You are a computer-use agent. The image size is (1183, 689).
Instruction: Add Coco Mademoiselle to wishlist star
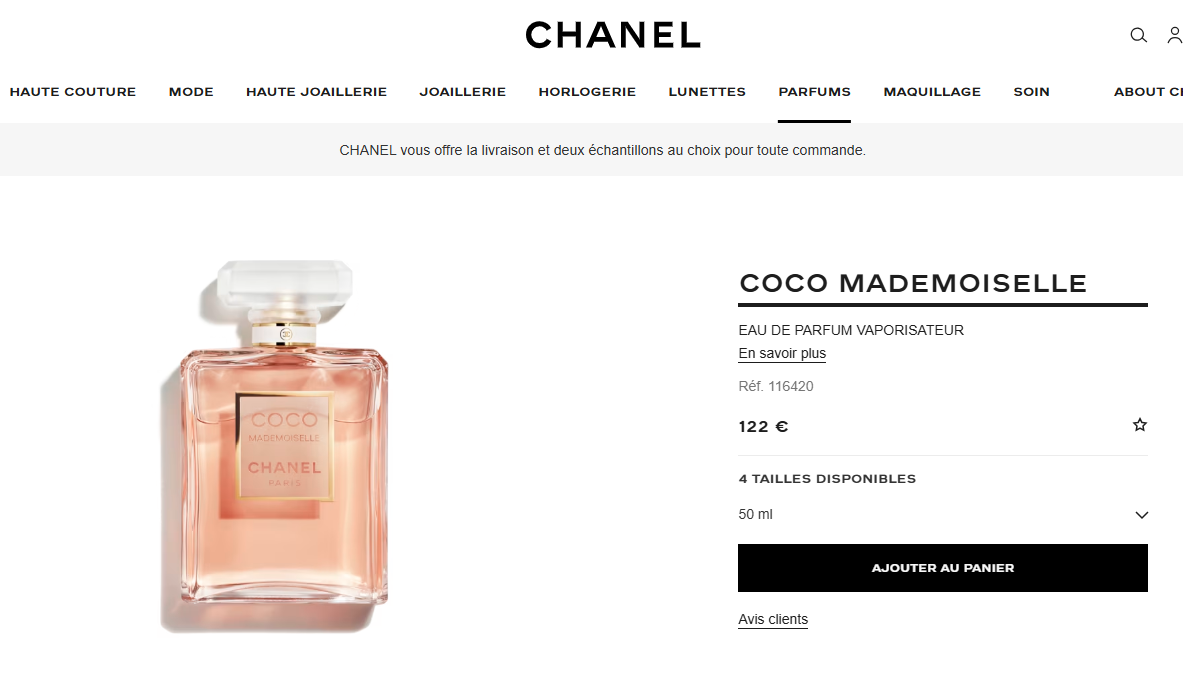(1139, 425)
